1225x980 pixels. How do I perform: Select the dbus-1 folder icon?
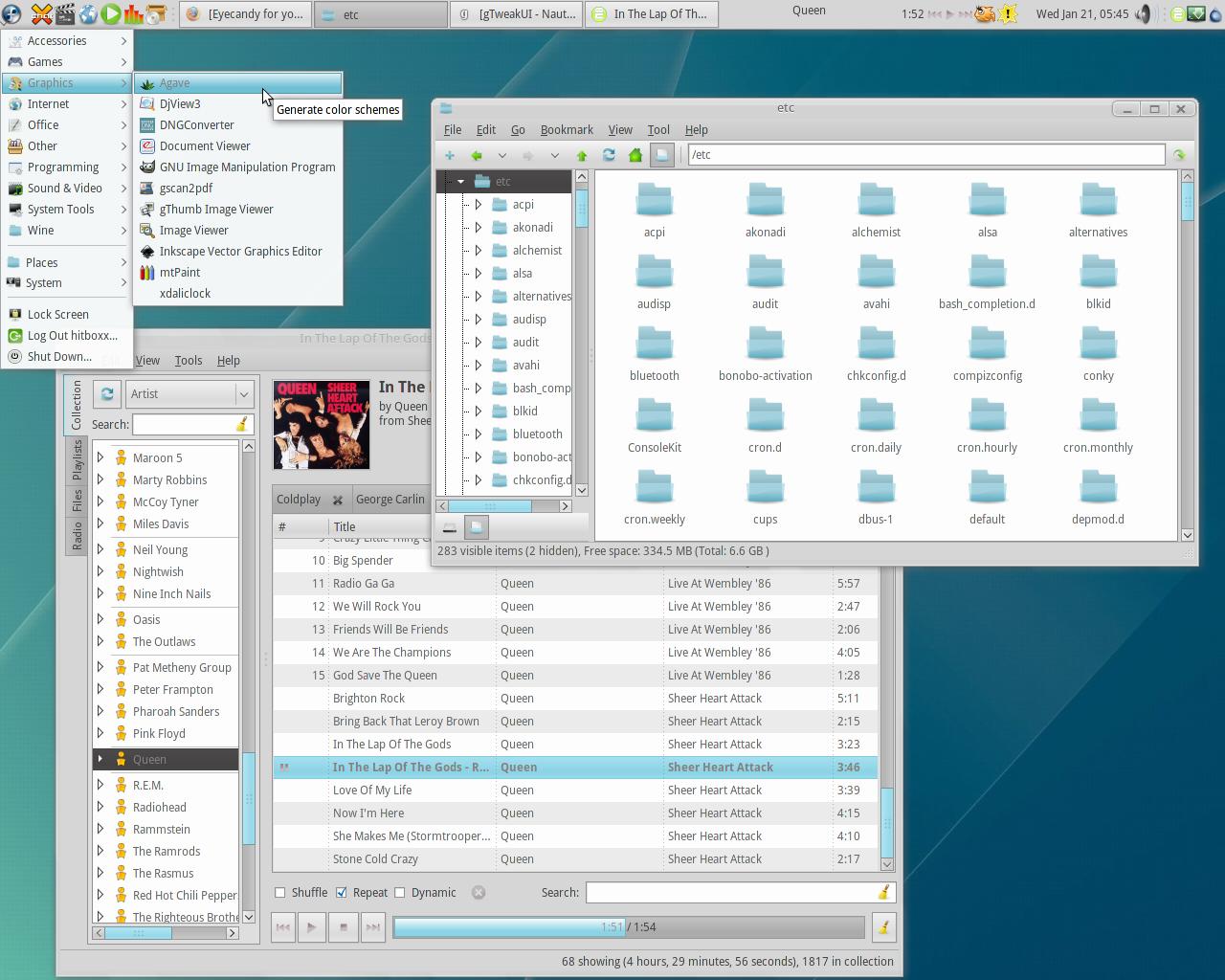point(876,497)
